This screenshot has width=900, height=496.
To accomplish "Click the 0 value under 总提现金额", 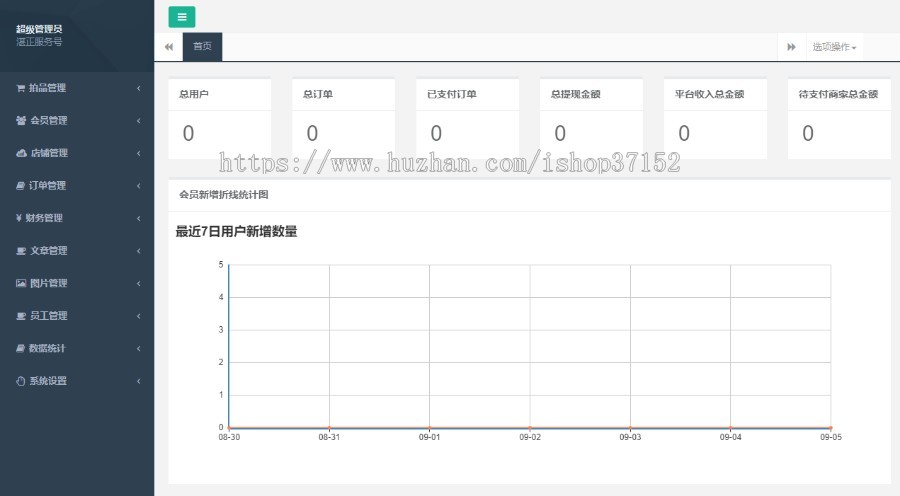I will pyautogui.click(x=560, y=134).
